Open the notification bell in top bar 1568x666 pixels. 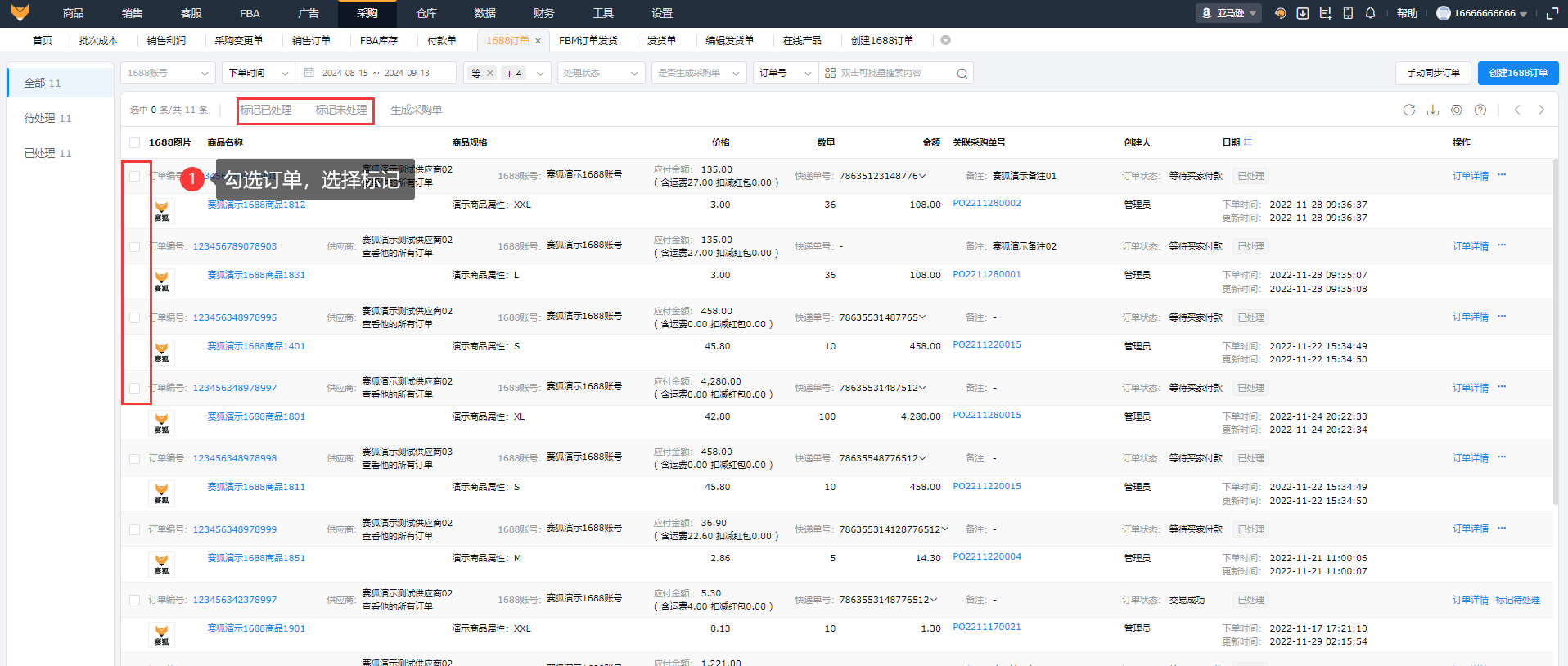click(1370, 13)
